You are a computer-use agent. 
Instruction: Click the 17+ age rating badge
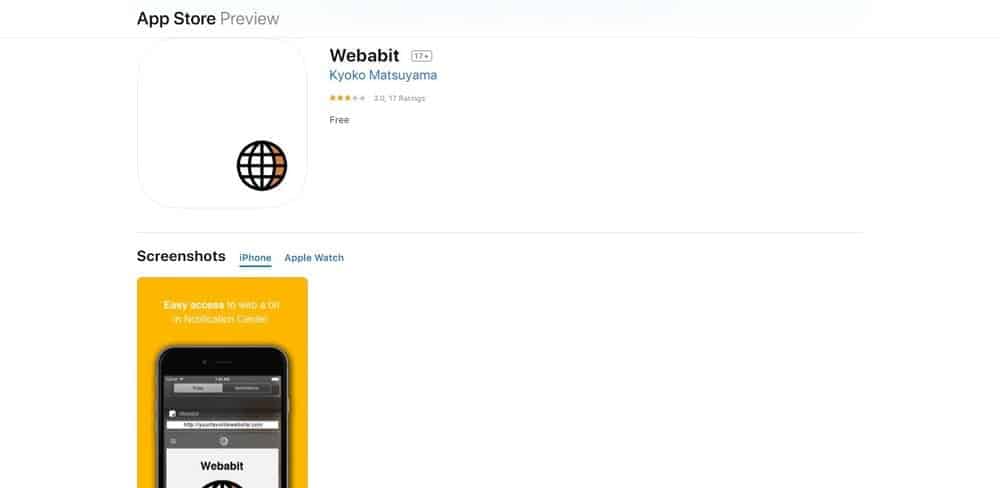coord(422,56)
